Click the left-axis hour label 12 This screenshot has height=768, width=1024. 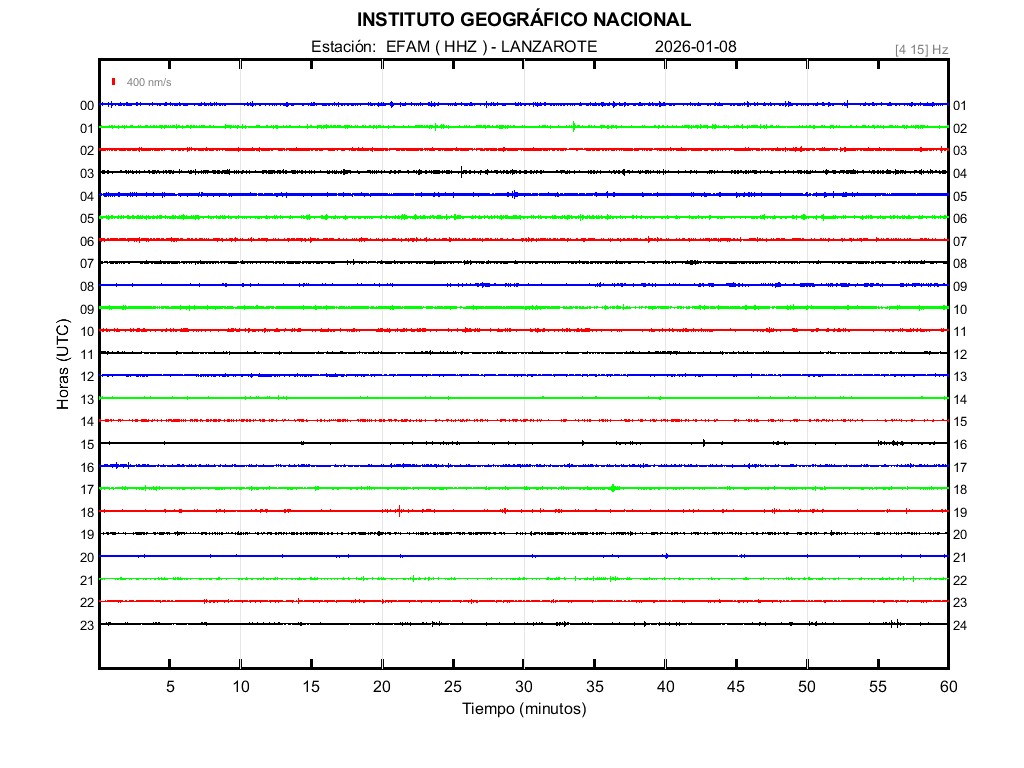(87, 377)
